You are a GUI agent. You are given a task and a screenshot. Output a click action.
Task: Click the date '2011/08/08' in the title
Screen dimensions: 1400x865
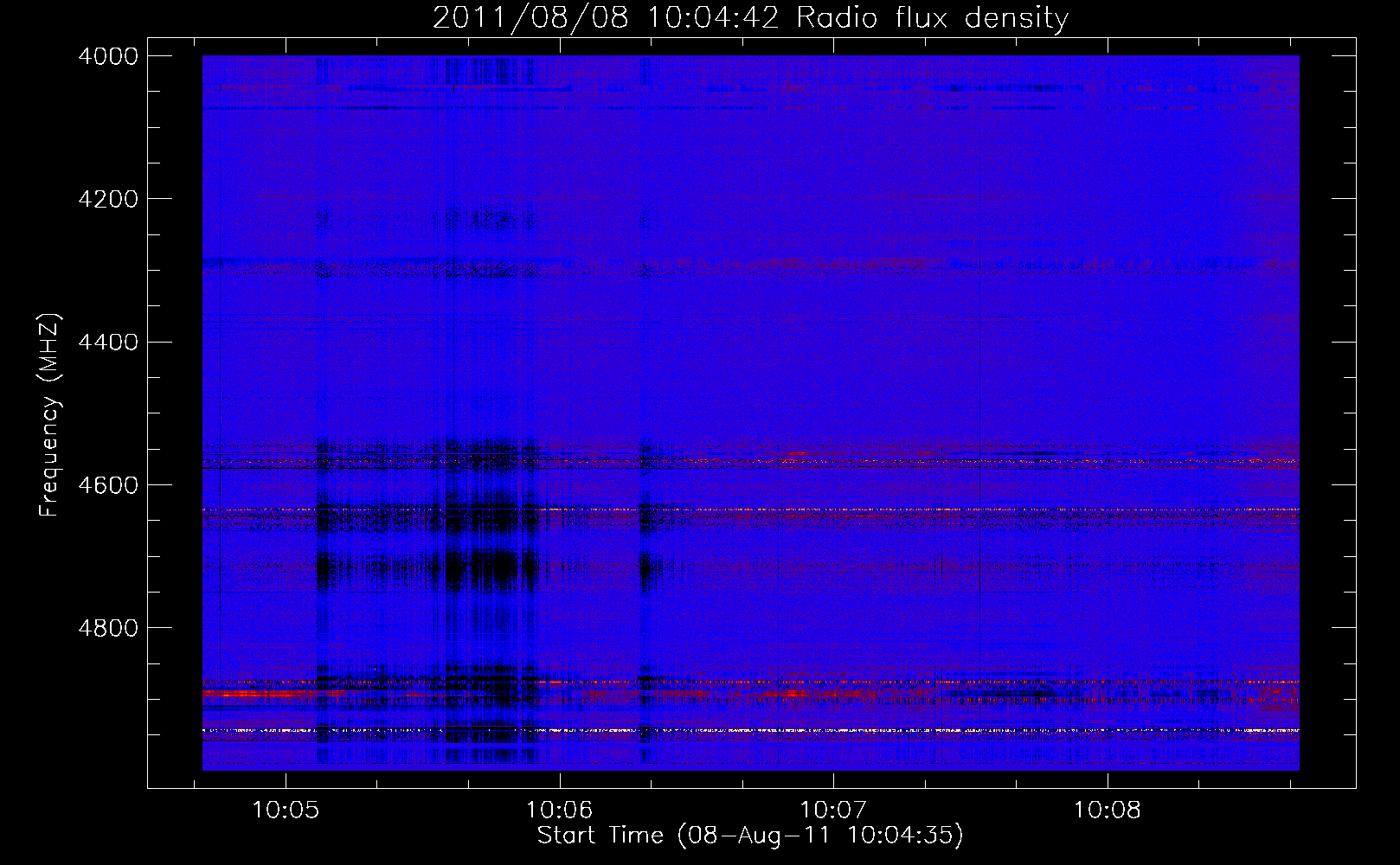click(x=530, y=18)
